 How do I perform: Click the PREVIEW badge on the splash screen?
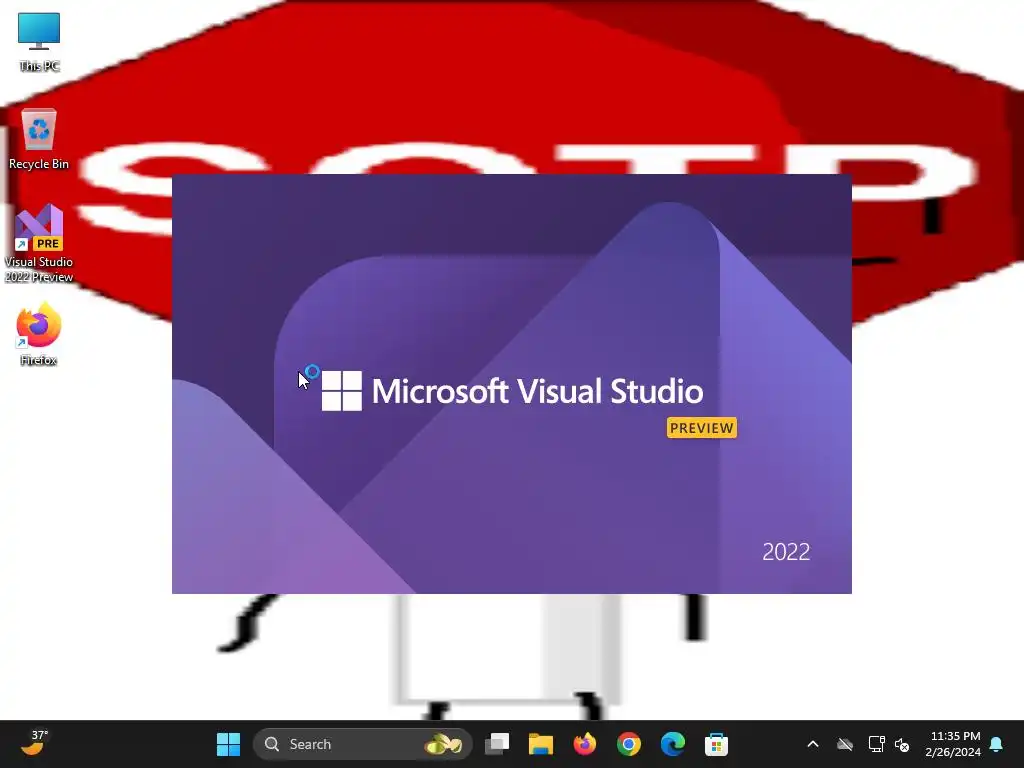(x=702, y=428)
